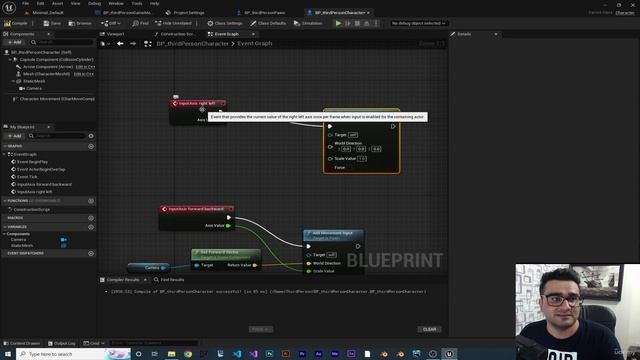Open the Cmd dropdown in status bar

point(94,343)
